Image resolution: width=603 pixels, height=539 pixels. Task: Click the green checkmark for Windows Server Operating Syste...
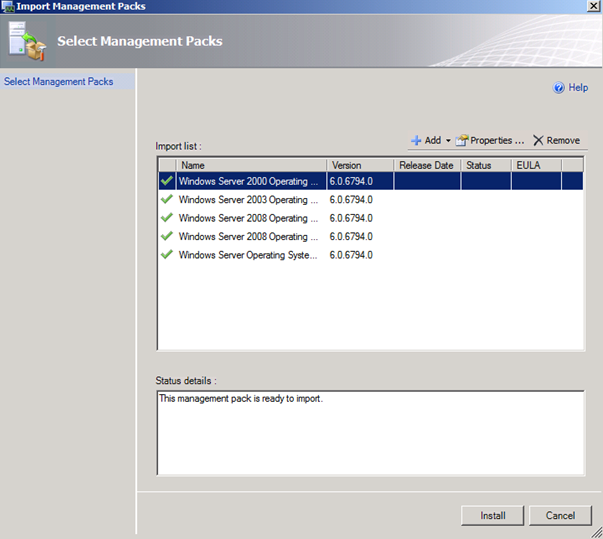tap(167, 255)
